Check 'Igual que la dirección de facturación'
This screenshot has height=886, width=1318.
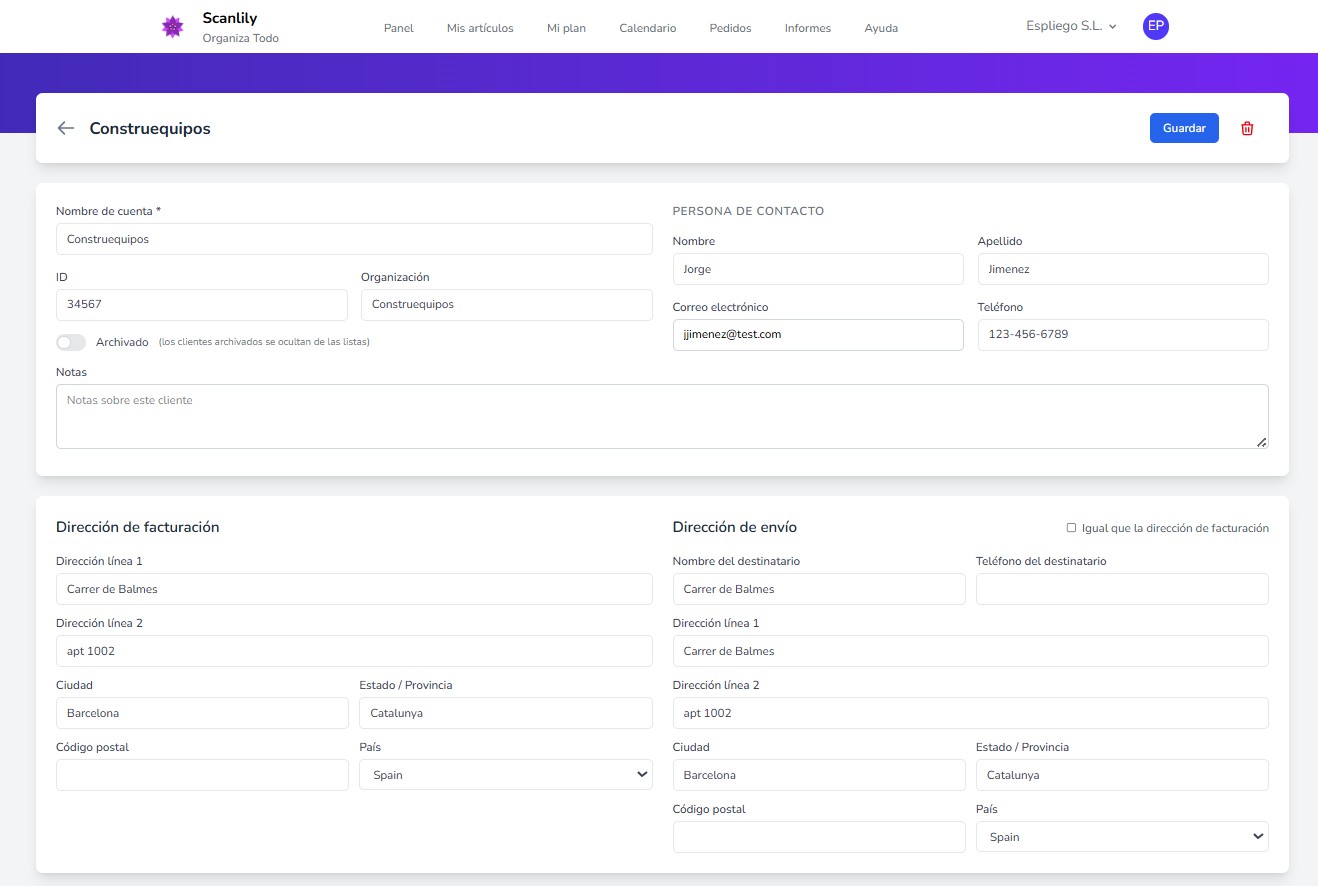[1071, 528]
